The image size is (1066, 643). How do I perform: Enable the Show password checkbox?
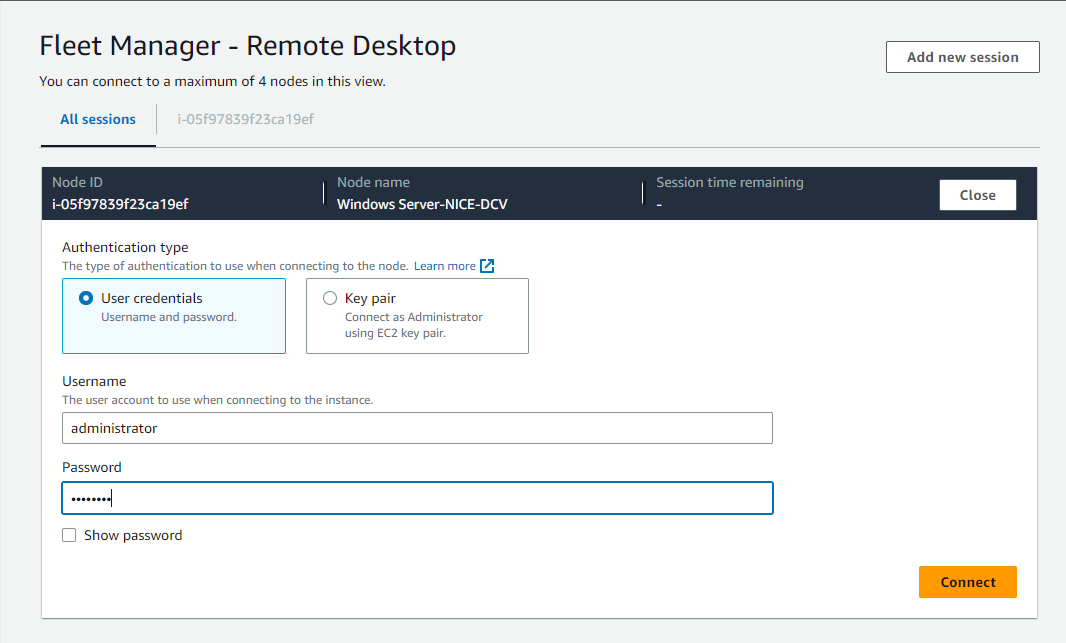[69, 535]
